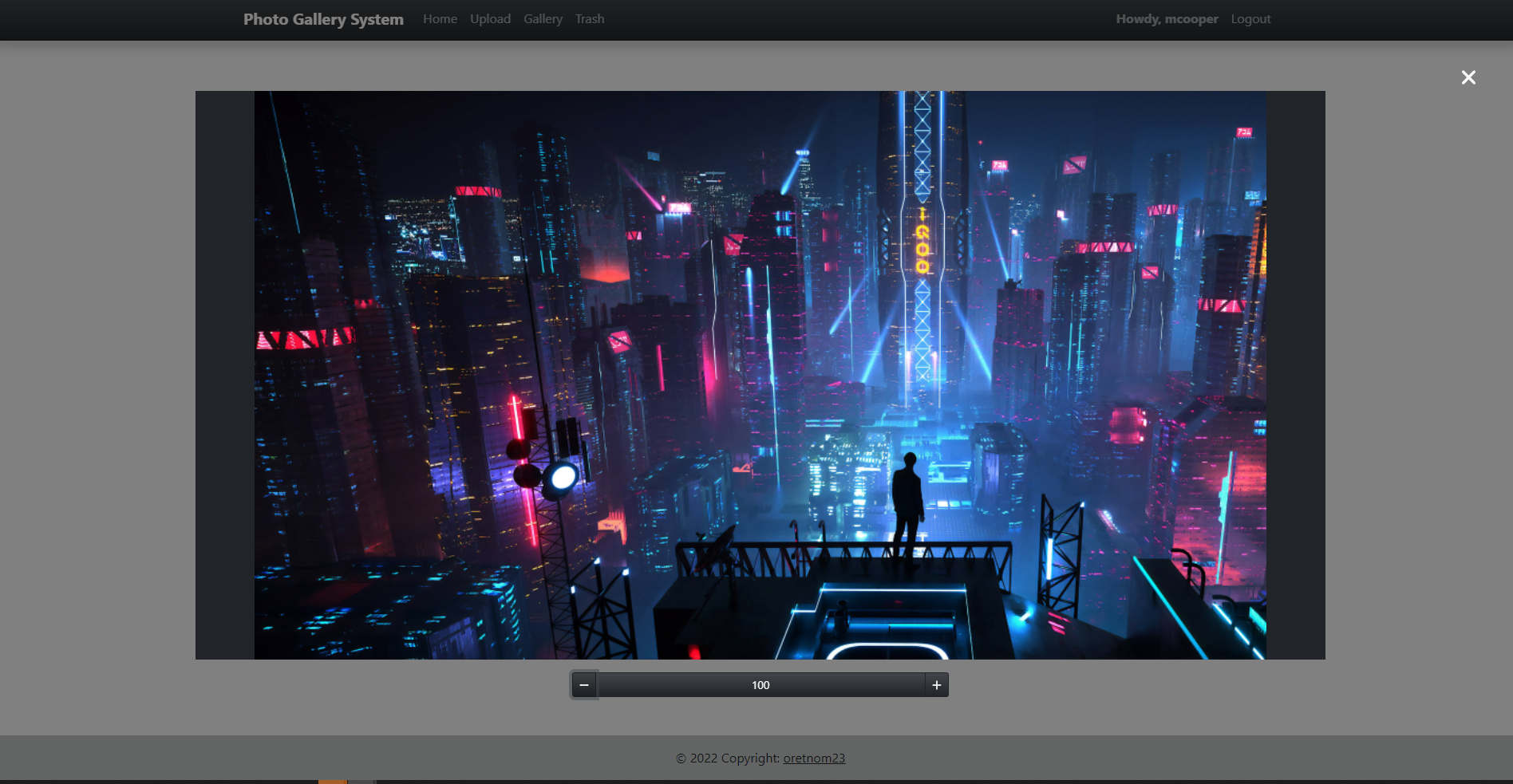This screenshot has width=1513, height=784.
Task: Open the Trash page
Action: pos(590,19)
